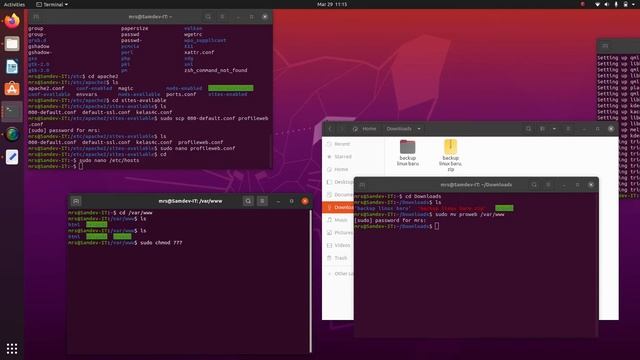Click the new tab icon in /var/www terminal
The image size is (640, 360).
[x=76, y=201]
